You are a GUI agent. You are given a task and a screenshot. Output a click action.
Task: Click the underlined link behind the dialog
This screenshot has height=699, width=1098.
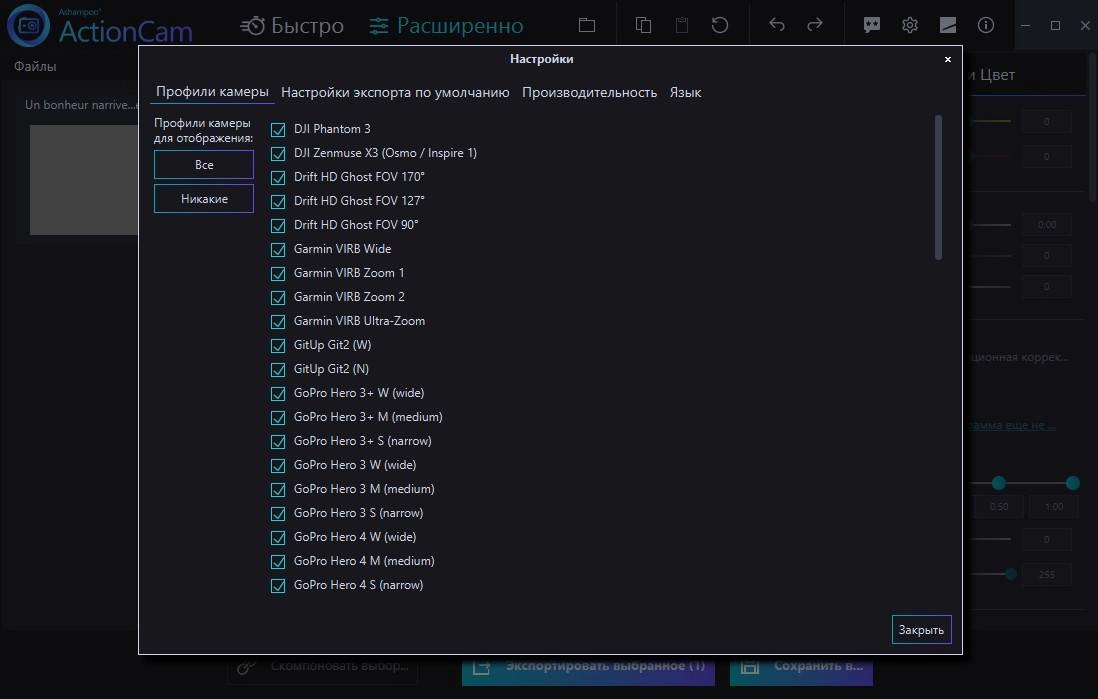point(1013,425)
